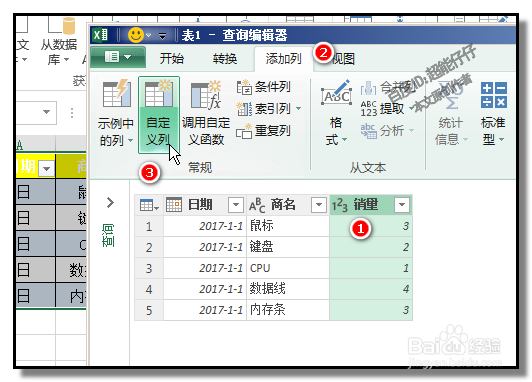This screenshot has width=532, height=382.
Task: Click the vertical 查询 label in side pane
Action: pos(109,235)
